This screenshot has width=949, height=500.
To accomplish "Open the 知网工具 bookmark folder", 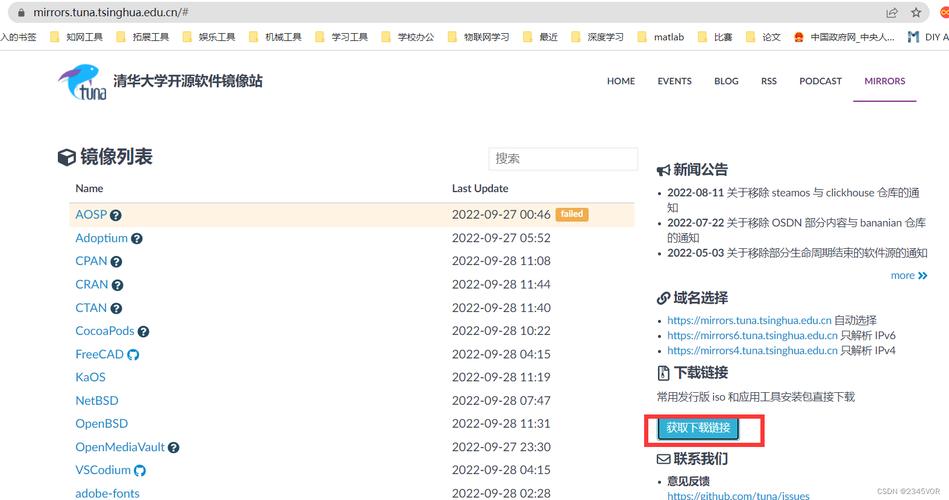I will pos(76,37).
